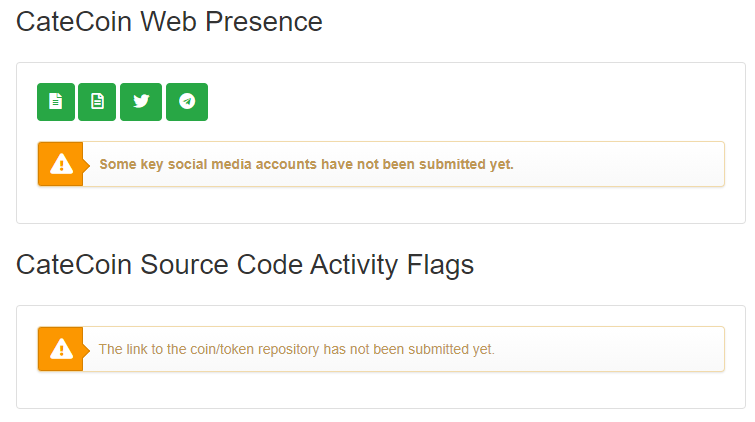This screenshot has height=422, width=755.
Task: Click the word 'Presence' in first heading
Action: [263, 22]
